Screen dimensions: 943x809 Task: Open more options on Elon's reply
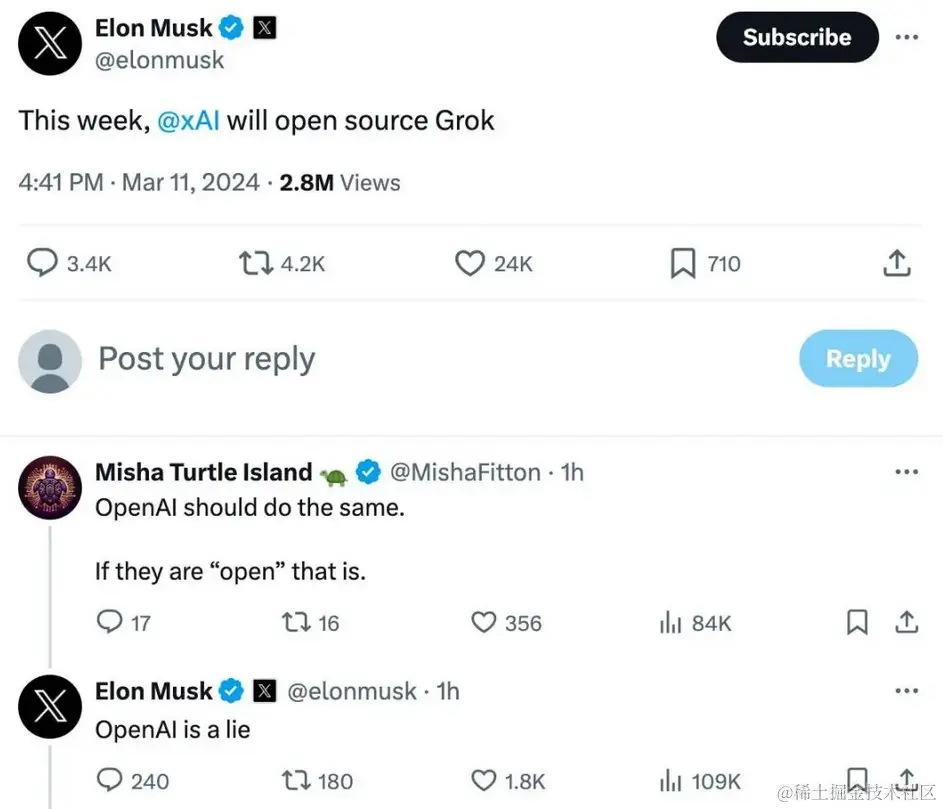coord(906,690)
